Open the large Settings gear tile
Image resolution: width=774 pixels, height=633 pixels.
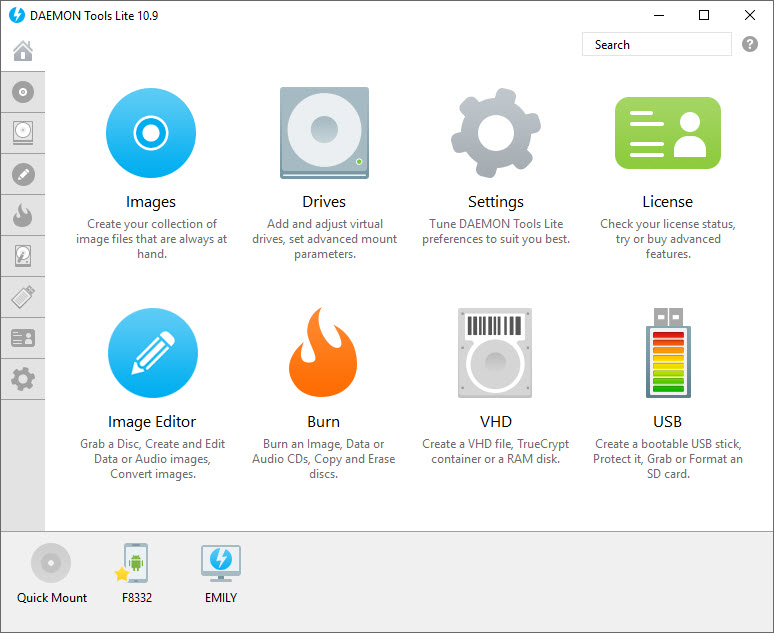[x=496, y=133]
